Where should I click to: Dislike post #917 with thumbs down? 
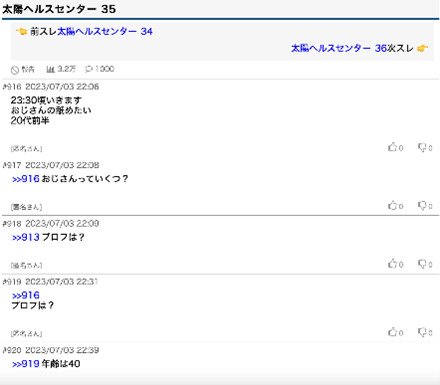(x=422, y=206)
